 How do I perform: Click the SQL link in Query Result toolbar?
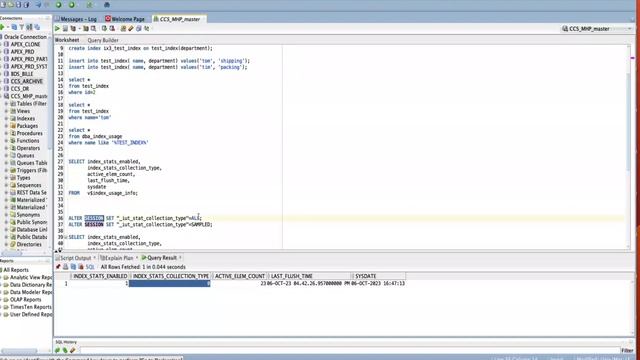[x=90, y=267]
